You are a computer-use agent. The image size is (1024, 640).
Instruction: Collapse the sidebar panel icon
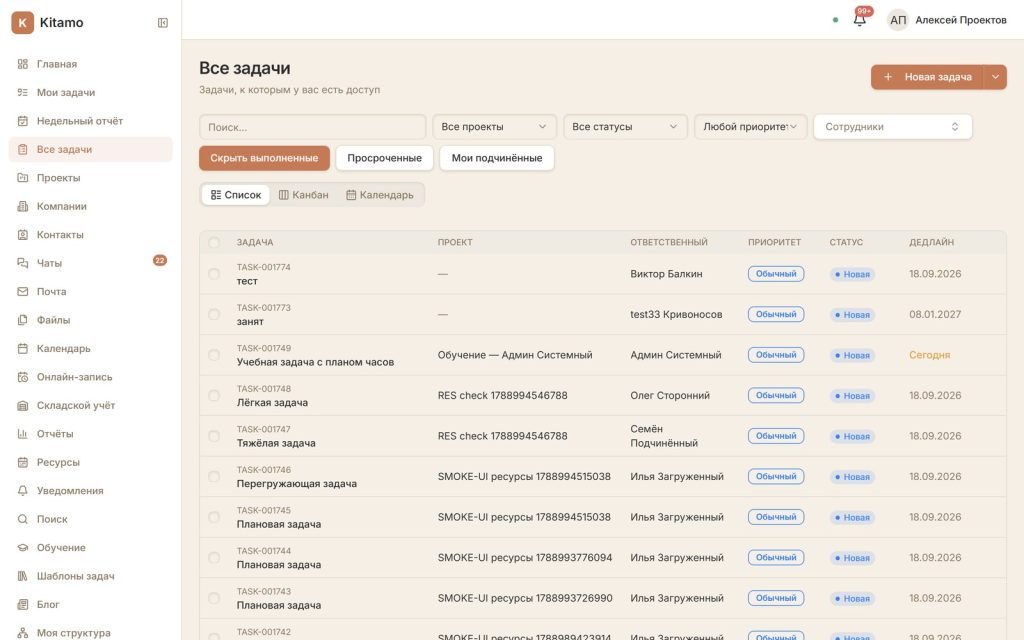click(163, 23)
